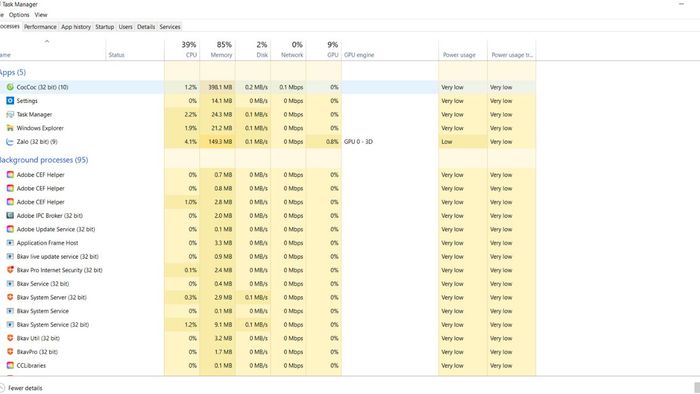This screenshot has width=700, height=394.
Task: Select the CocCoc browser process icon
Action: [x=10, y=87]
